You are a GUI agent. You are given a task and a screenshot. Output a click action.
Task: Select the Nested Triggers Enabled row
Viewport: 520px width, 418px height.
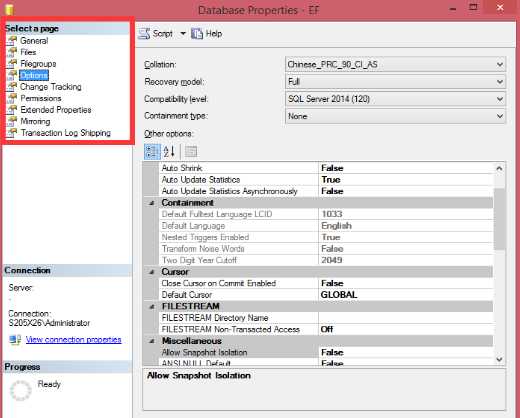326,237
